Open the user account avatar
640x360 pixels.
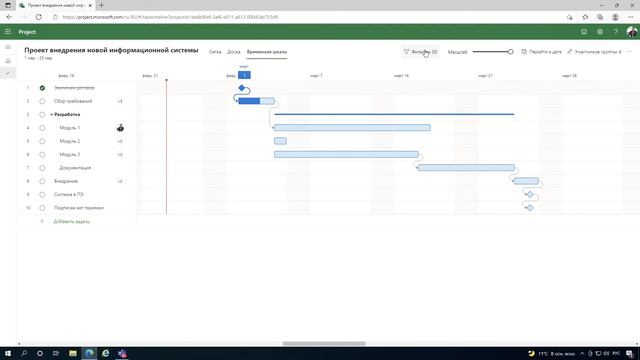pyautogui.click(x=631, y=32)
